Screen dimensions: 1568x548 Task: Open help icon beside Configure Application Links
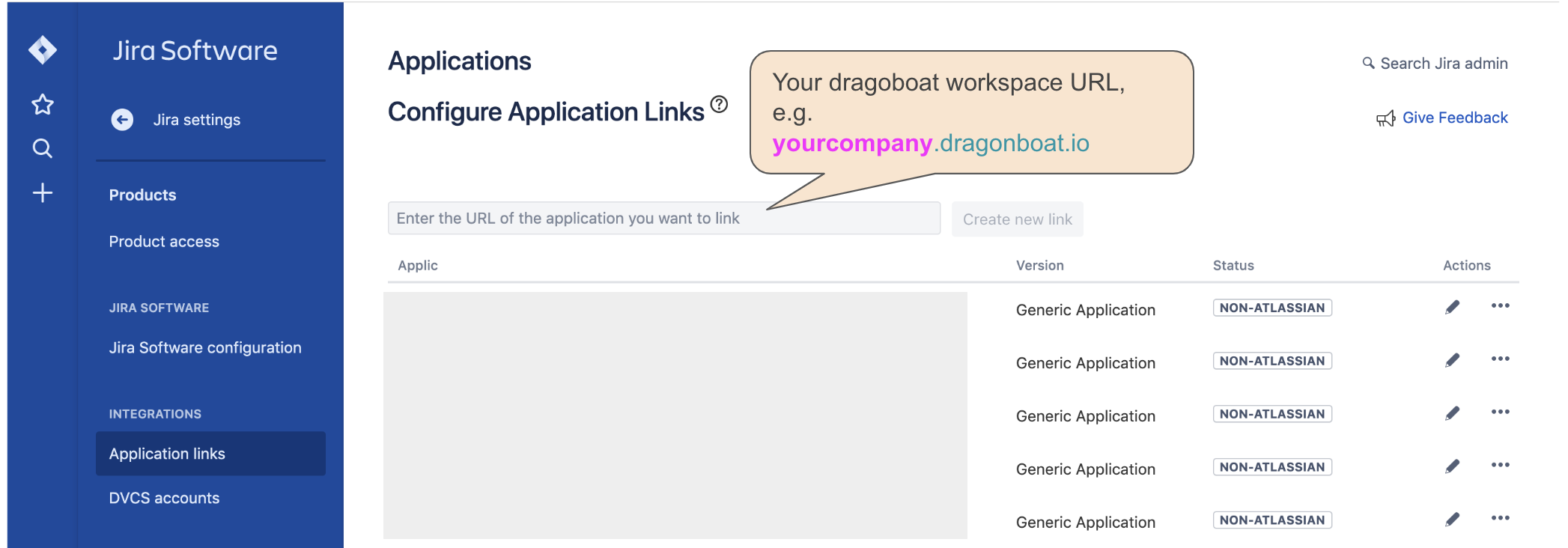tap(719, 104)
